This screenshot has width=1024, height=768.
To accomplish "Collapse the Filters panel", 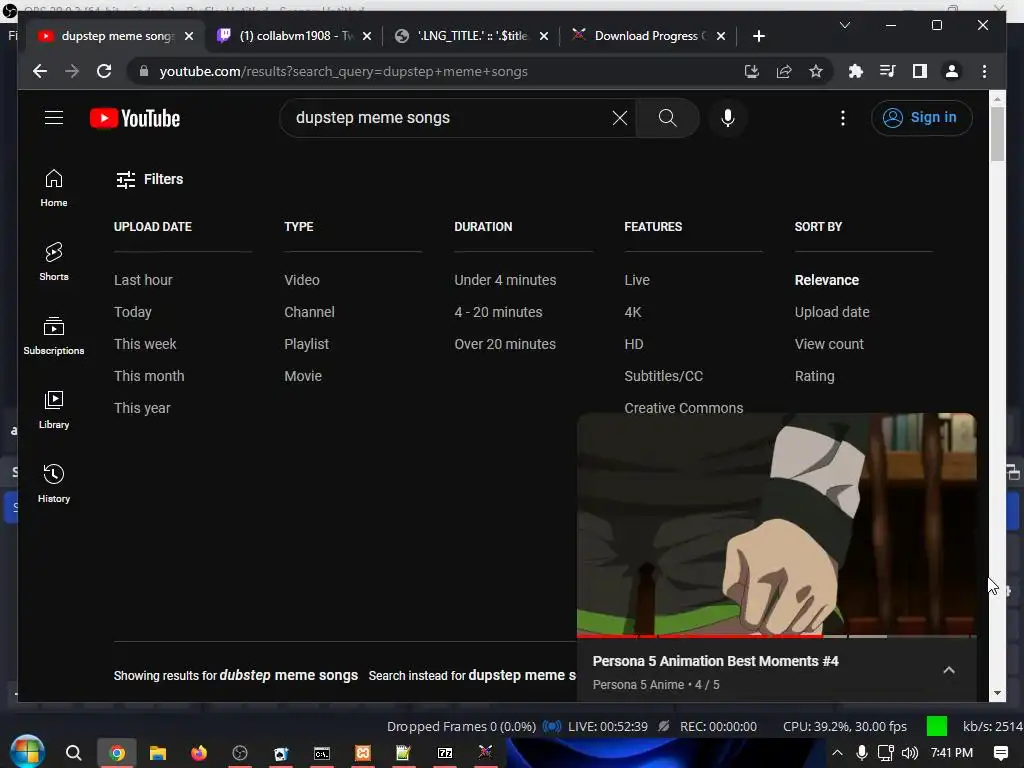I will tap(150, 179).
